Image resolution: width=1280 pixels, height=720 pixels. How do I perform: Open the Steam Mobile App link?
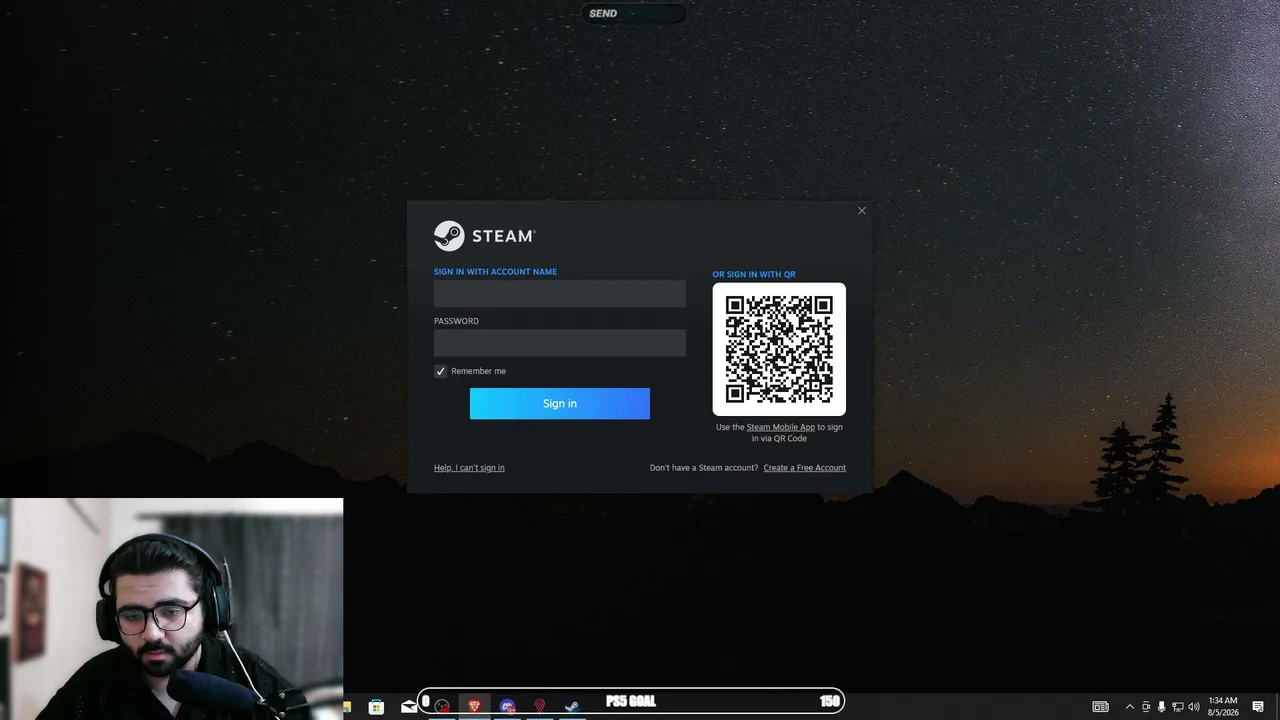[x=781, y=427]
